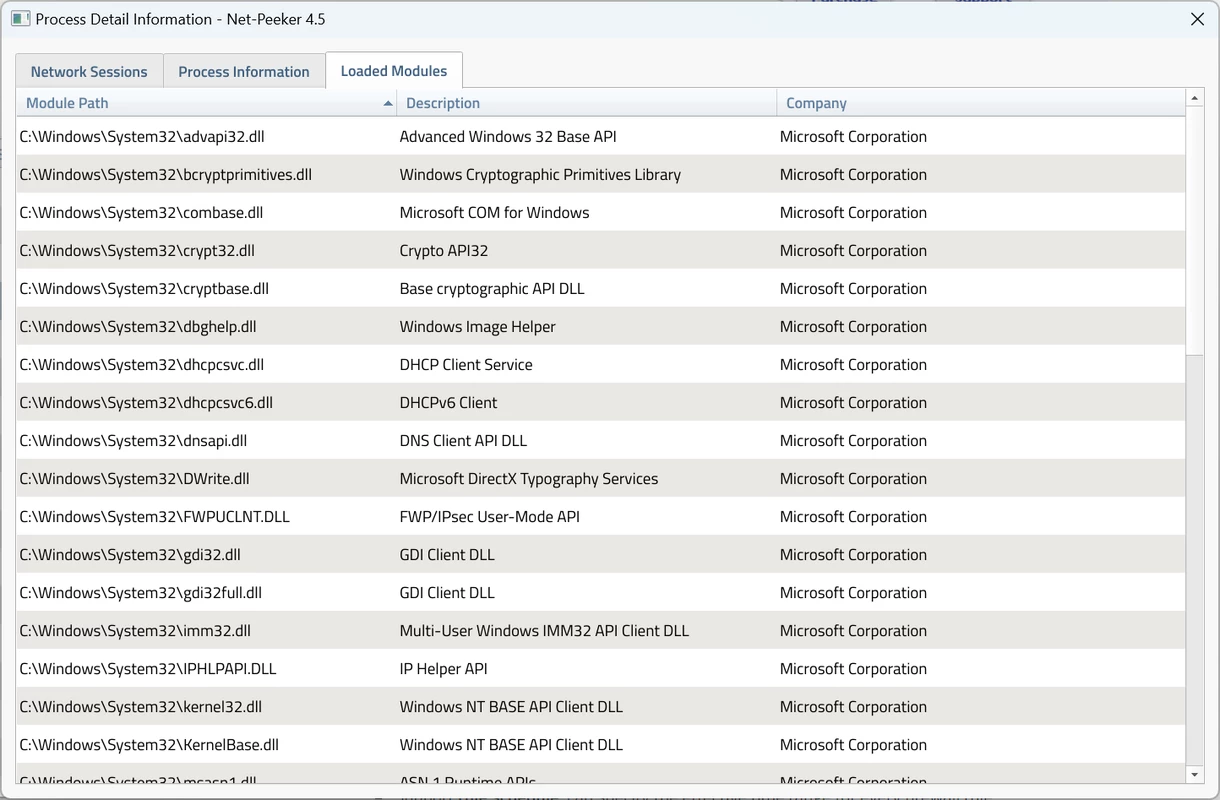
Task: Switch to the Network Sessions tab
Action: tap(89, 72)
